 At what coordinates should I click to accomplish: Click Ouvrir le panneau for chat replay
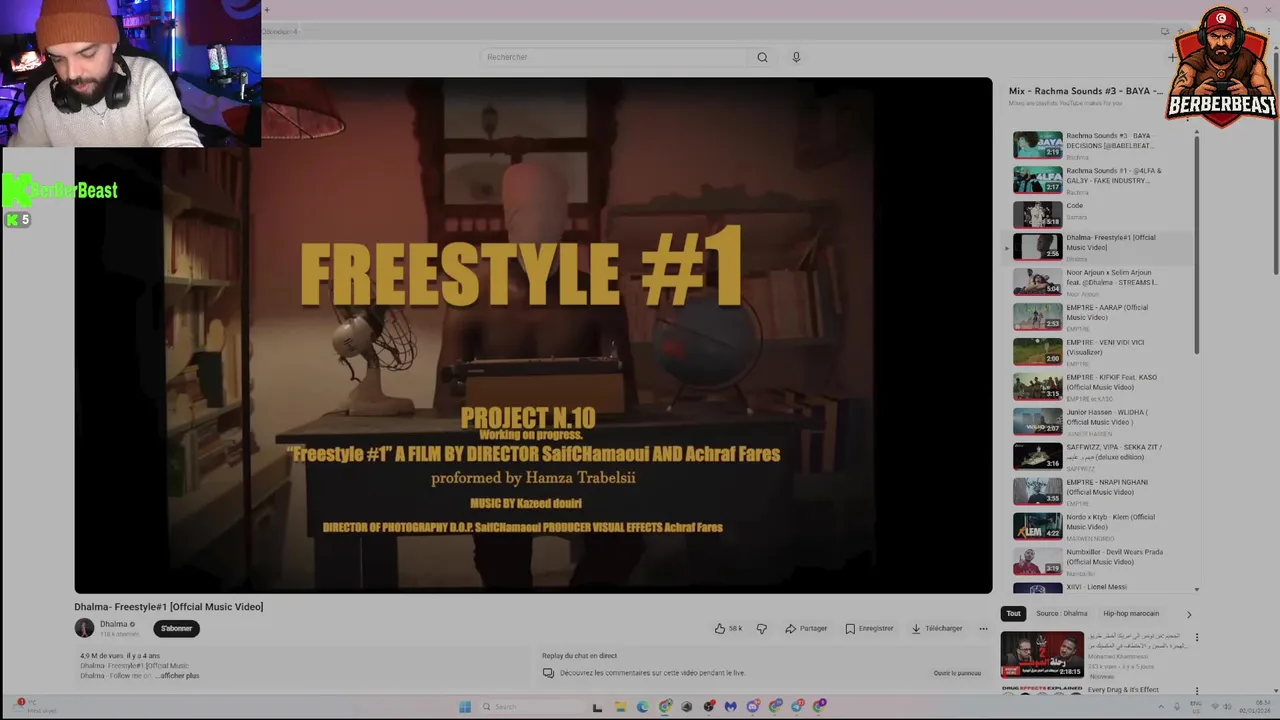click(x=957, y=673)
